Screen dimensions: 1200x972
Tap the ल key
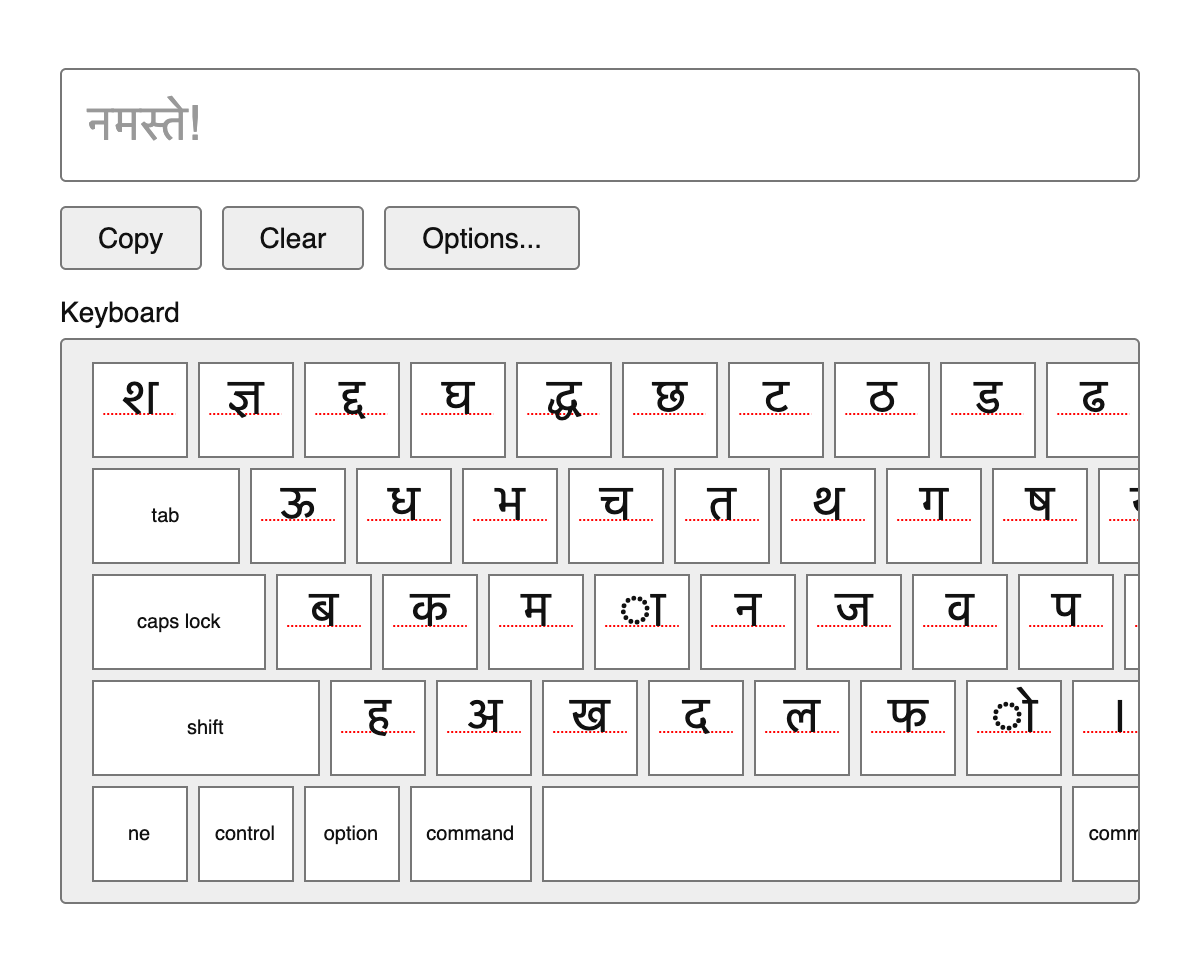(x=802, y=728)
